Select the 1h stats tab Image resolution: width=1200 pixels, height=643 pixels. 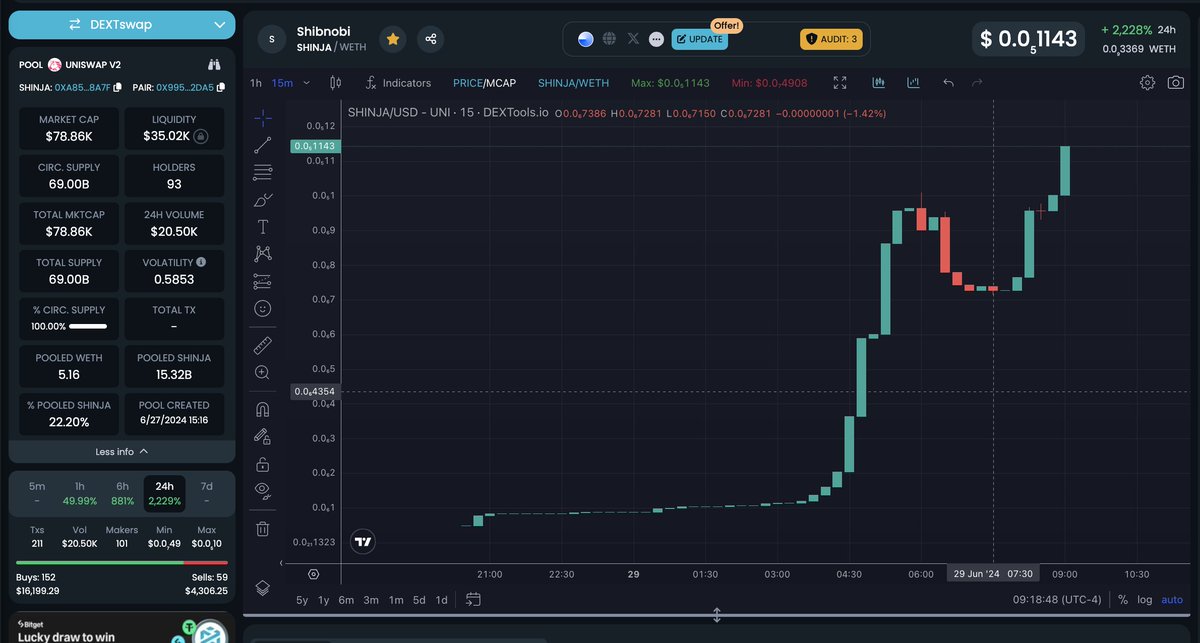[x=79, y=493]
